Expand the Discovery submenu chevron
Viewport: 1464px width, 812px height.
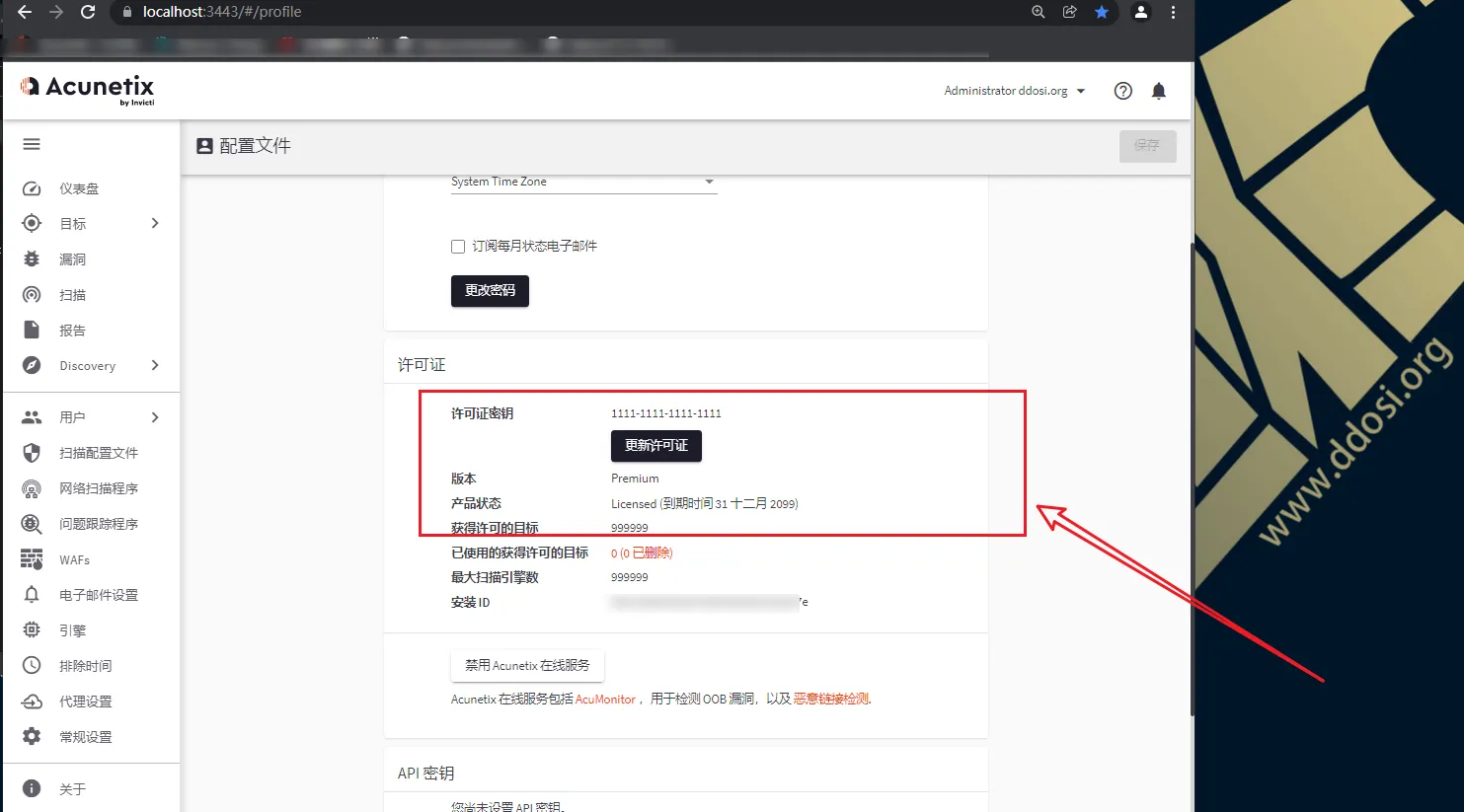click(x=155, y=365)
